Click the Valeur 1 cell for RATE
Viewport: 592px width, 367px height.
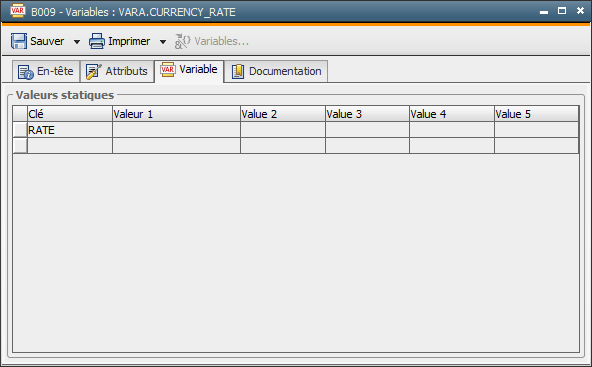coord(176,130)
